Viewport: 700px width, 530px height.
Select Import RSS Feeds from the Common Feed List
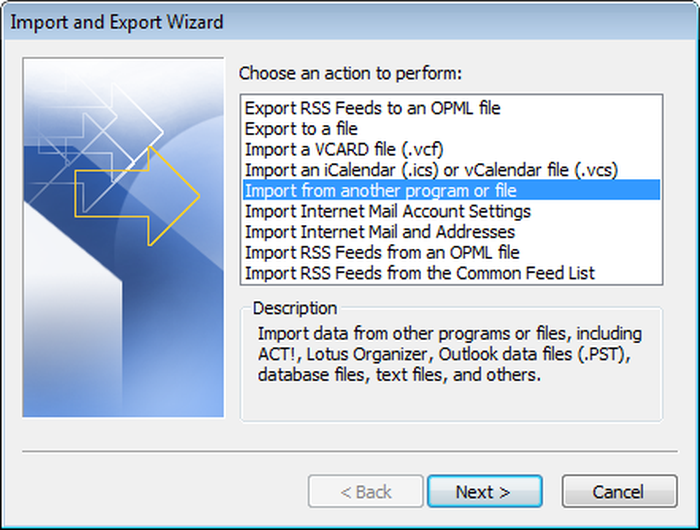pos(451,273)
